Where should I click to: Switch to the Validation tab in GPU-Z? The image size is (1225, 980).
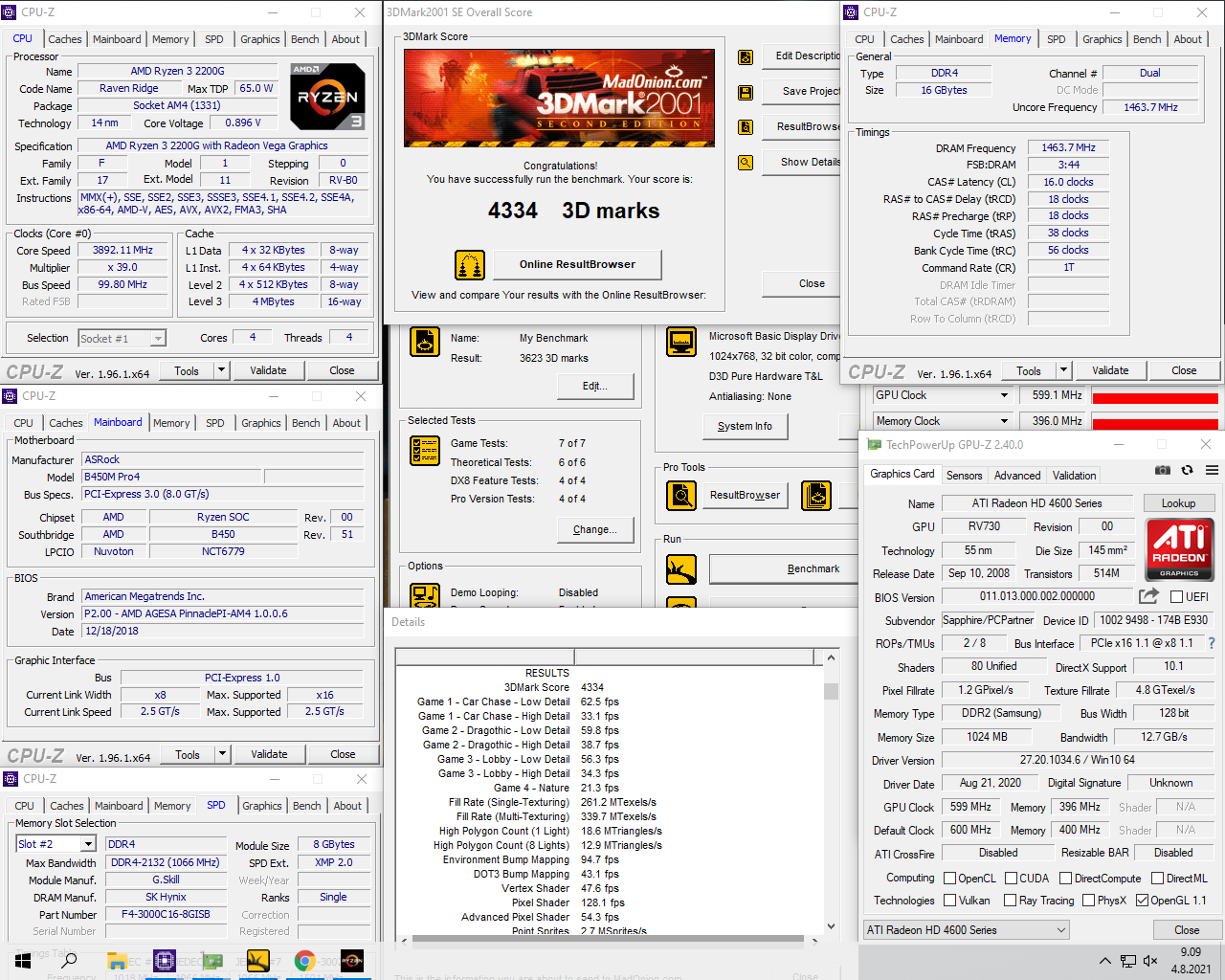click(1075, 476)
